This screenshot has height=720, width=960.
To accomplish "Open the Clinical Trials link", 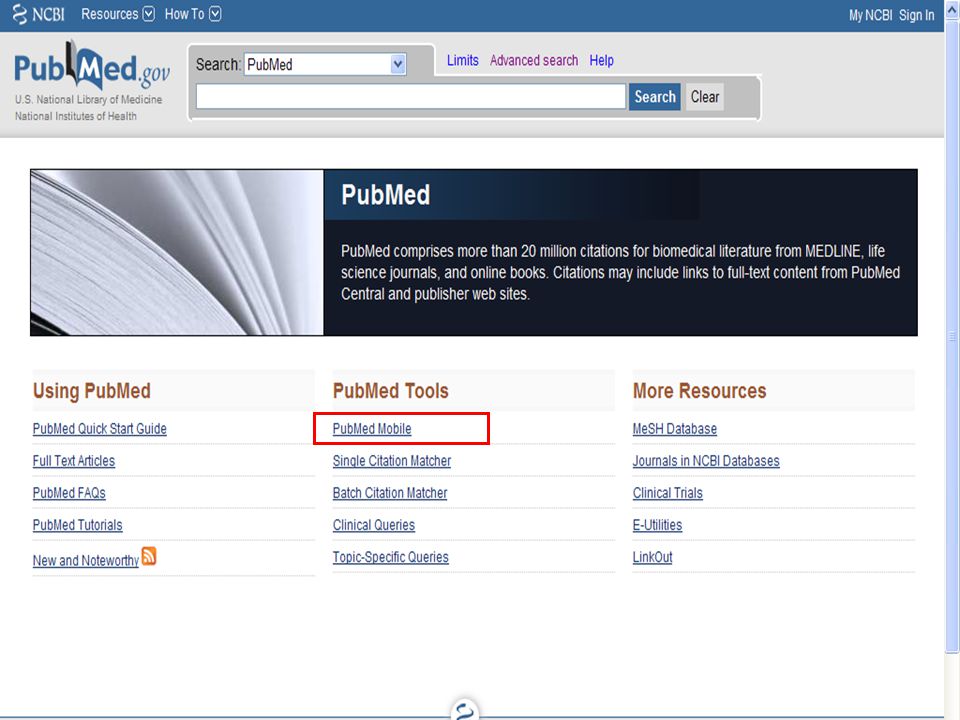I will [x=667, y=493].
